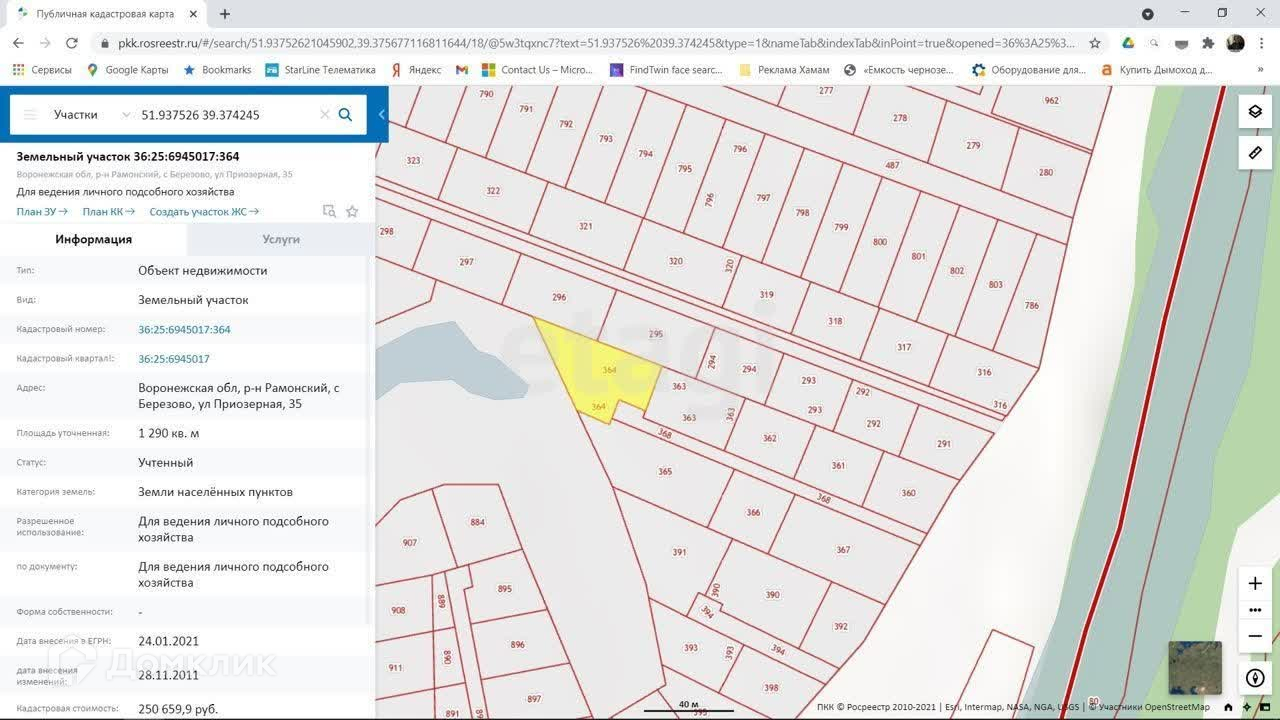Open the hamburger menu in search bar

click(x=30, y=115)
